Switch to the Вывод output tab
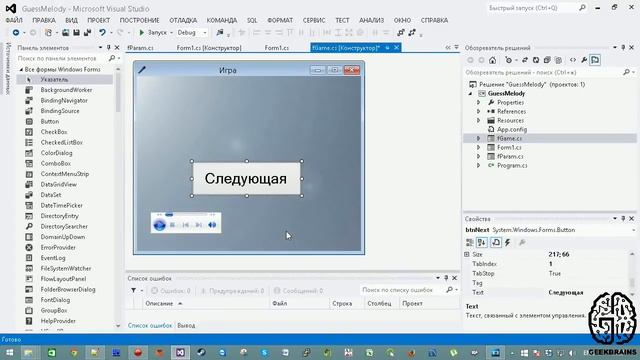Screen dimensions: 640x360 (186, 325)
